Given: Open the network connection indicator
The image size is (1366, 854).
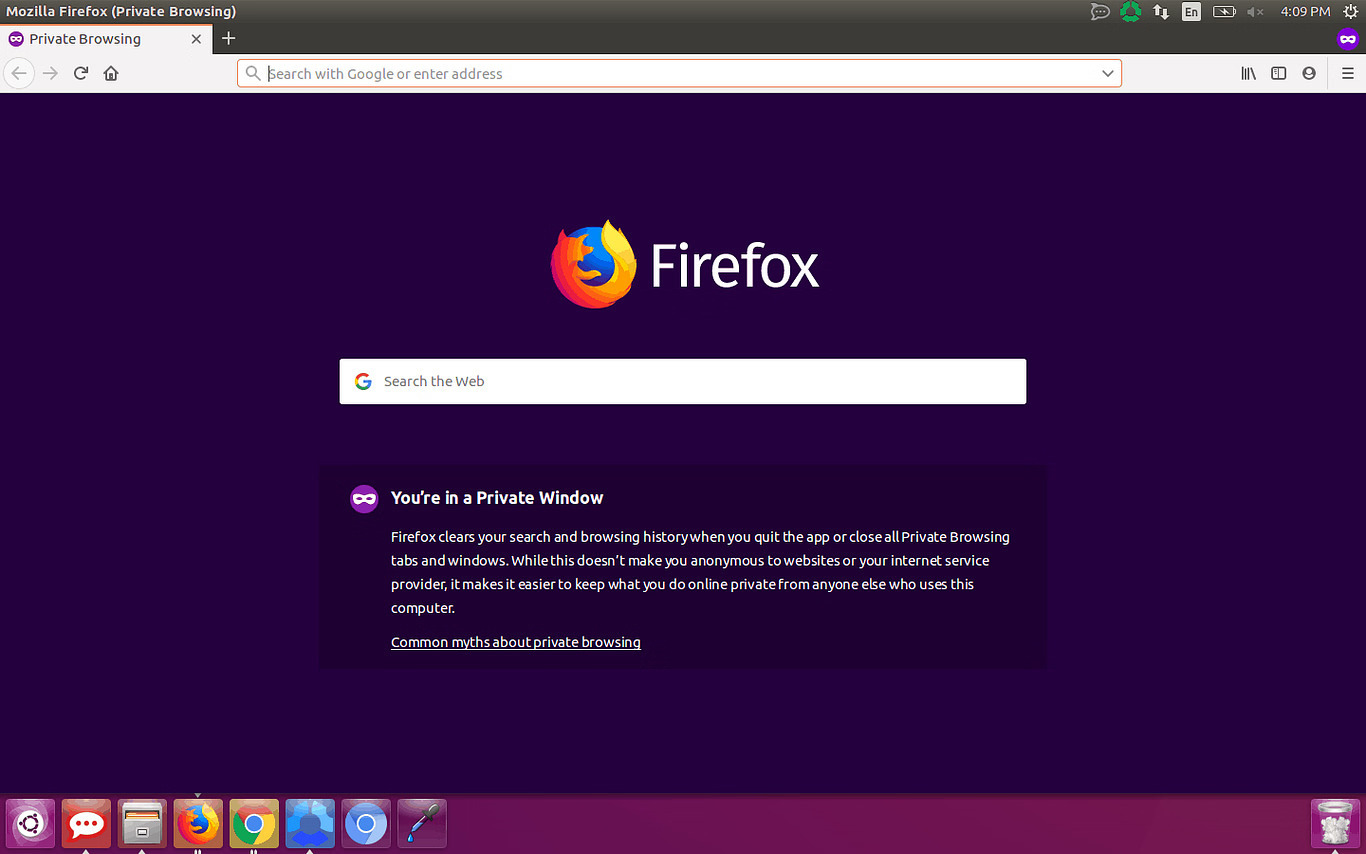Looking at the screenshot, I should (x=1161, y=12).
